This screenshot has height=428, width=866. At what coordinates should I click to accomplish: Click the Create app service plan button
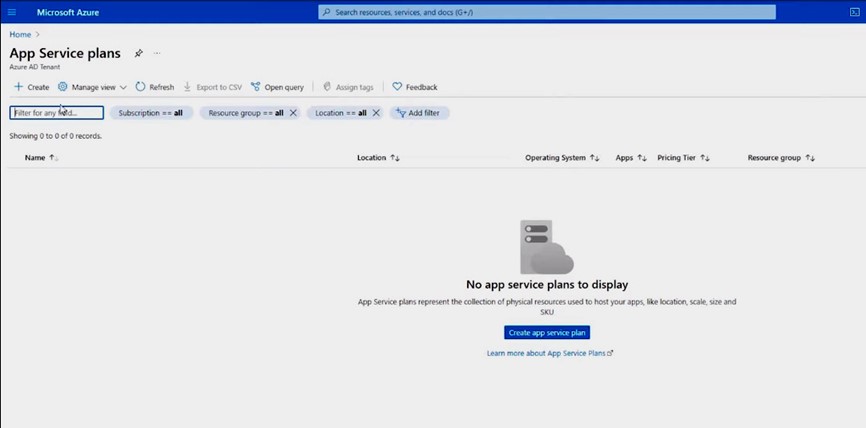pyautogui.click(x=547, y=332)
